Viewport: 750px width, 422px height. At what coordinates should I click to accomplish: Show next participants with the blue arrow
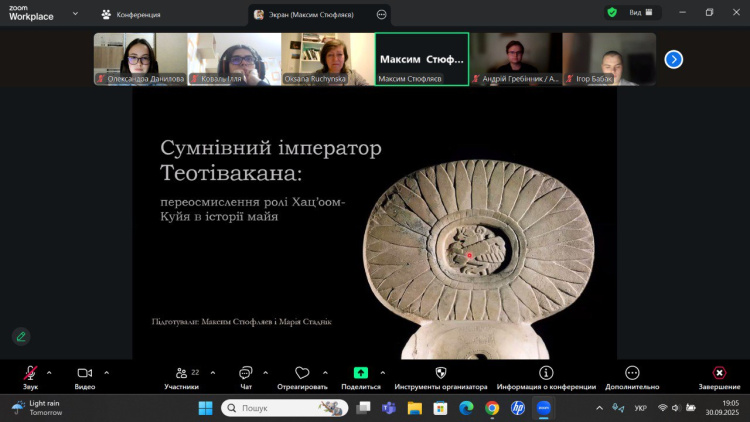[x=673, y=59]
